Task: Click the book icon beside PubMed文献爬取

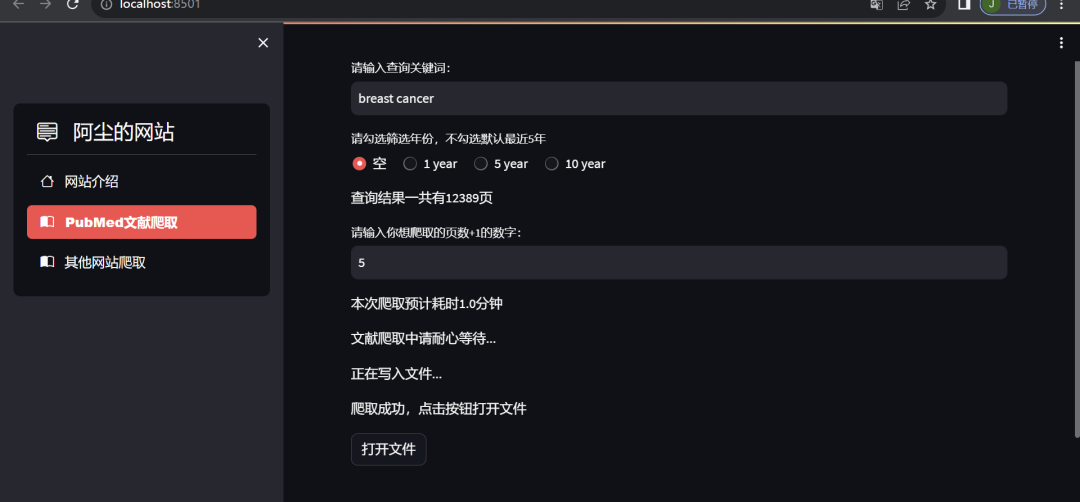Action: coord(47,222)
